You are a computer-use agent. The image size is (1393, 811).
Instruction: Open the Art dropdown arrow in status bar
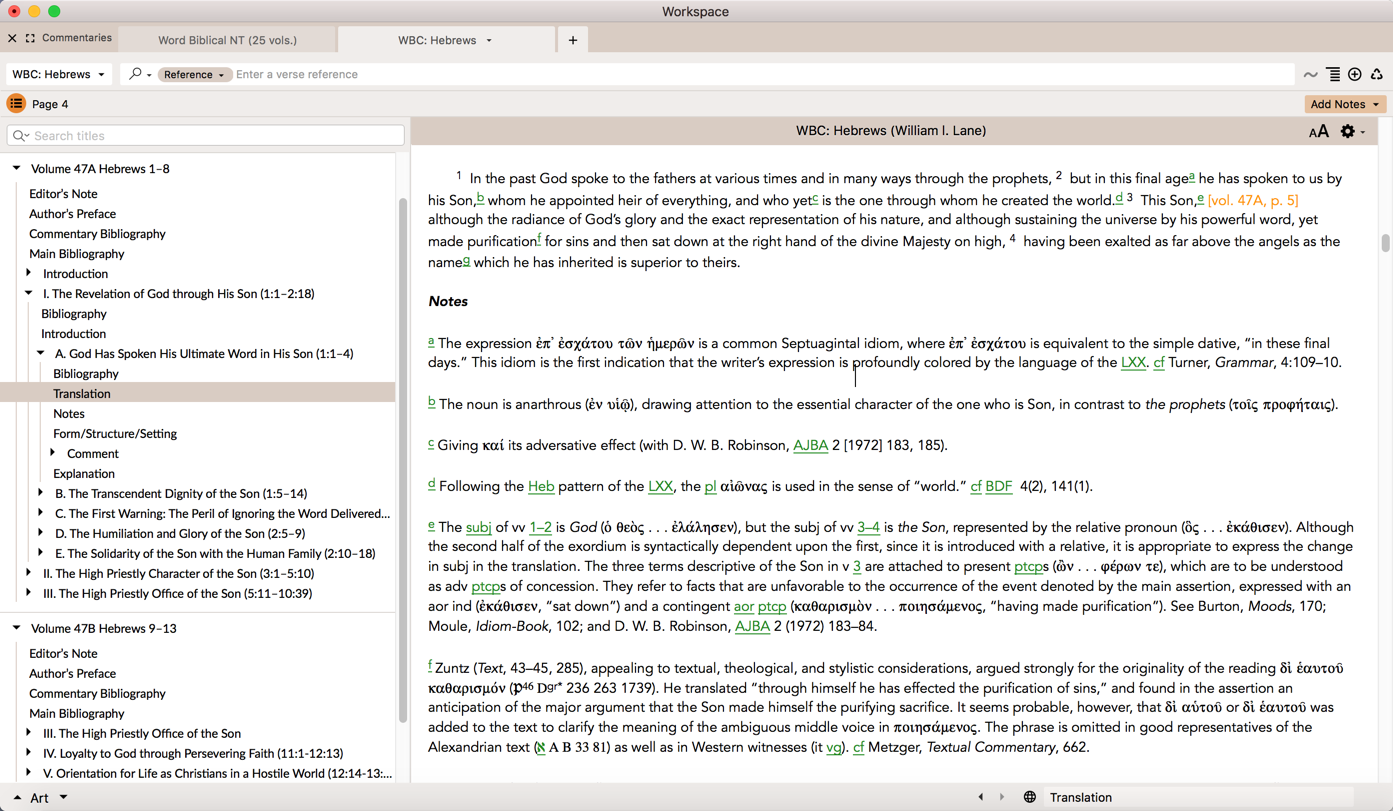63,797
